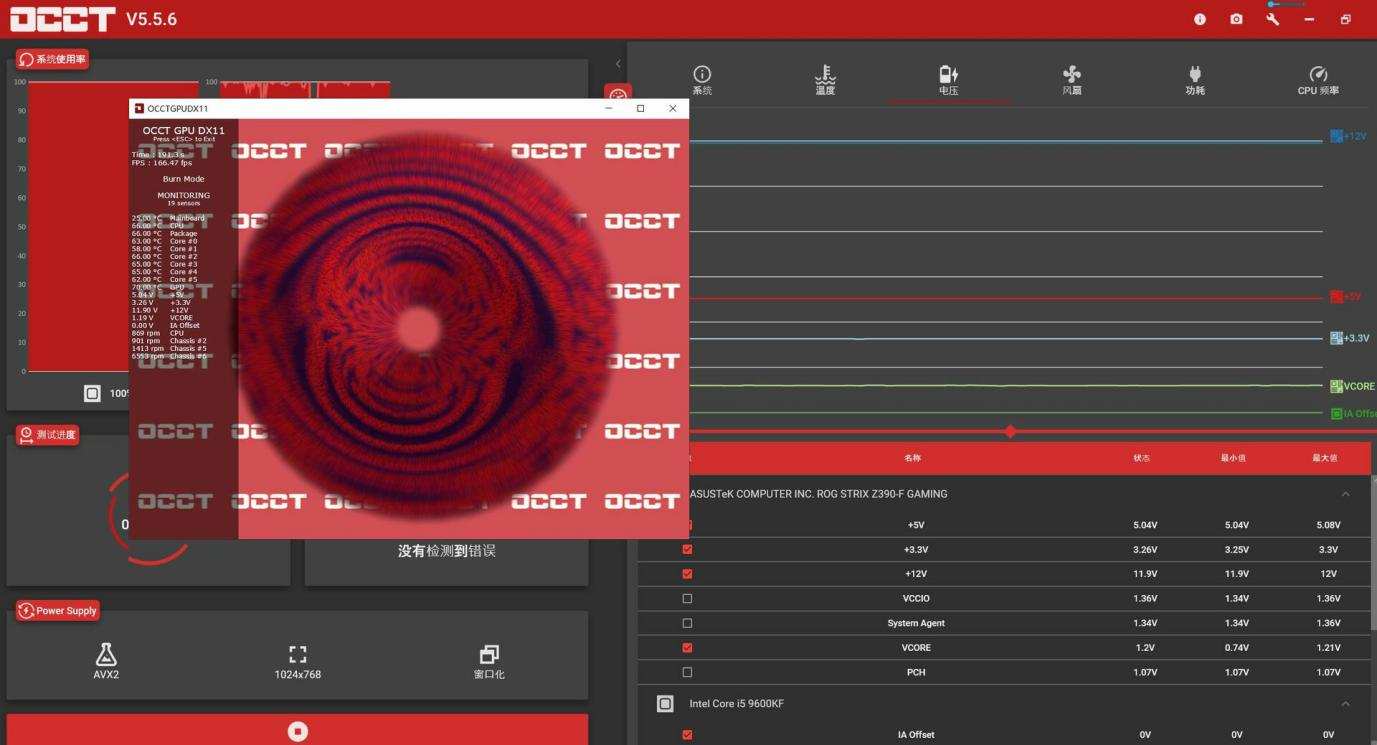Enable the PCH sensor checkbox

687,672
